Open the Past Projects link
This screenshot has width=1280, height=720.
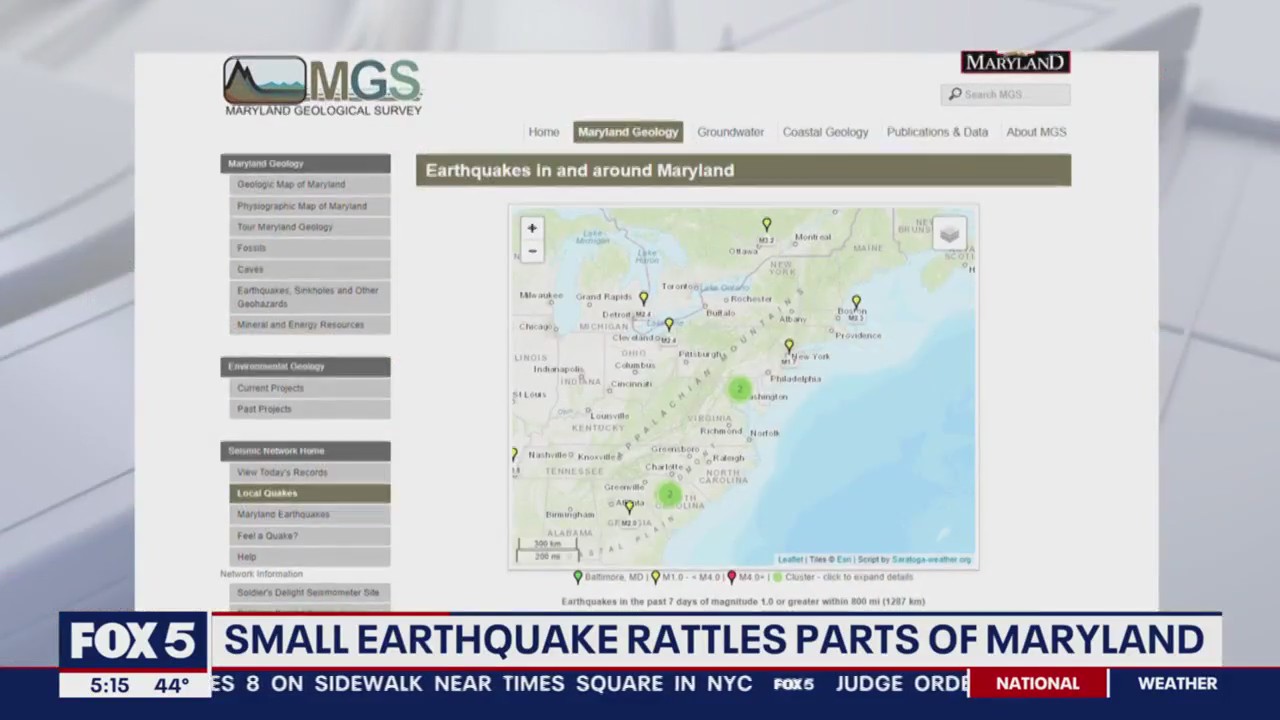point(310,409)
